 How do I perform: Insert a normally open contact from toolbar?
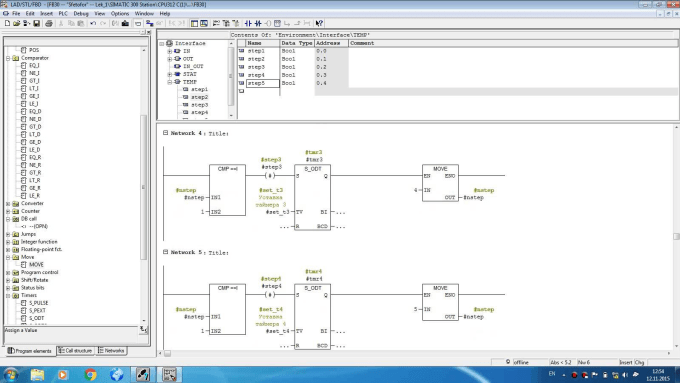248,23
